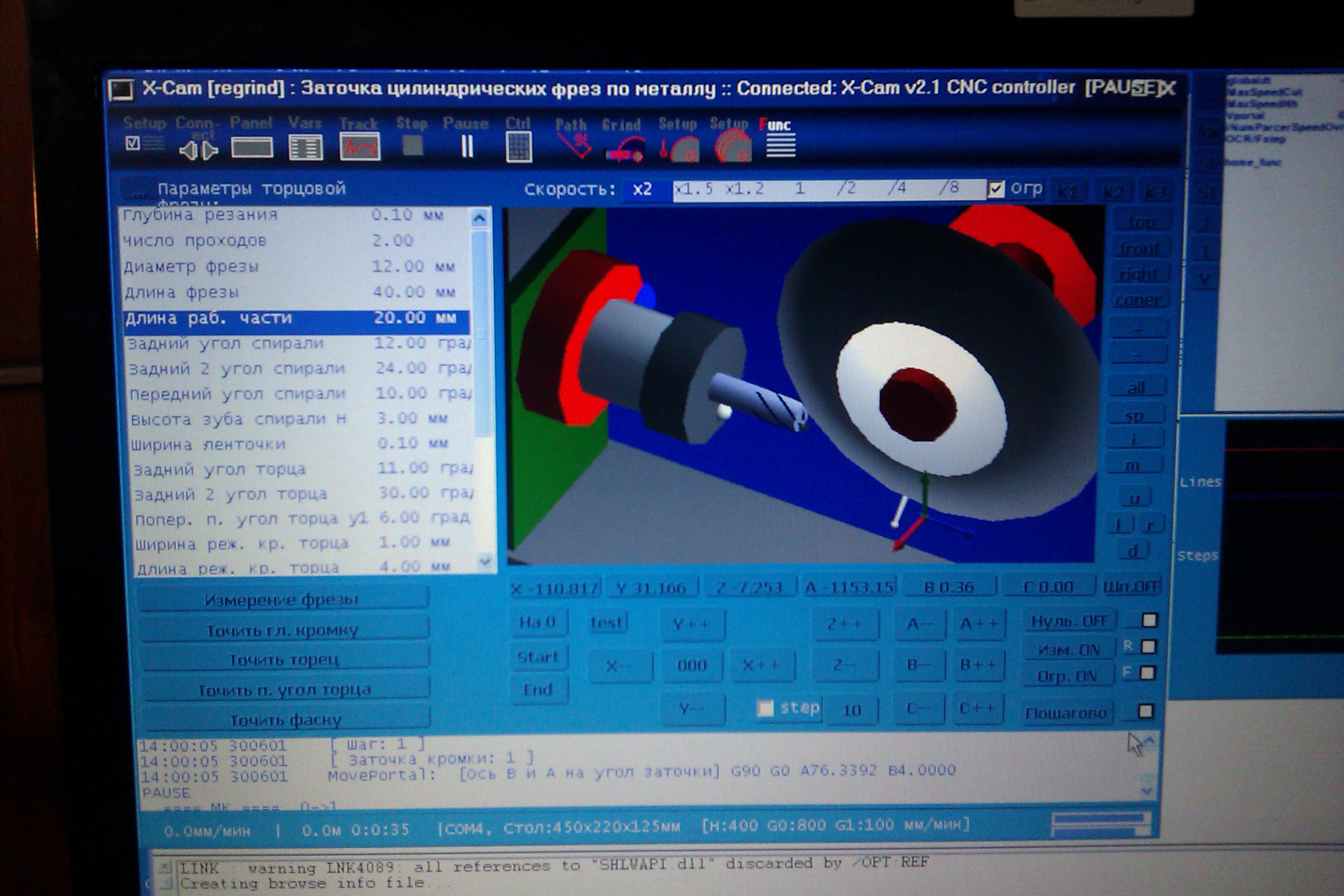1344x896 pixels.
Task: Toggle the Пошагово checkbox
Action: coord(1145,711)
